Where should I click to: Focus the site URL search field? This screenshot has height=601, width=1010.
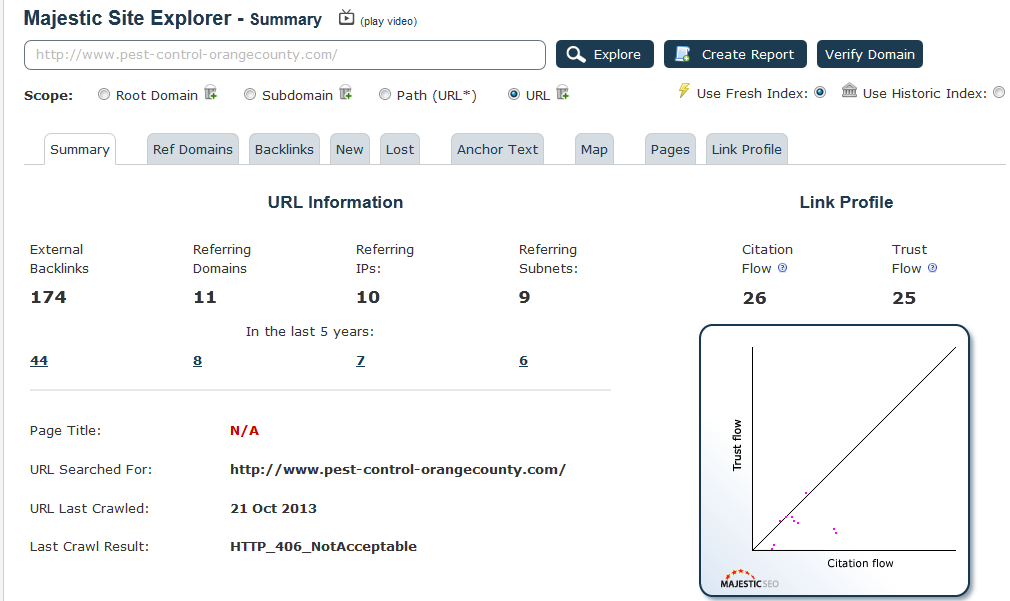[285, 55]
